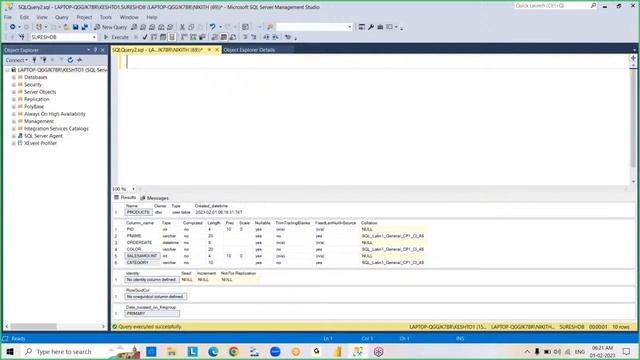Click the Display Estimated Execution Plan icon
The image size is (640, 360).
(x=154, y=37)
